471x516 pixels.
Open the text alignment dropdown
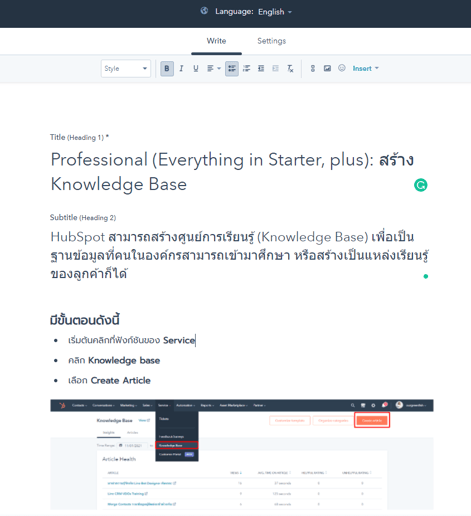[x=214, y=69]
